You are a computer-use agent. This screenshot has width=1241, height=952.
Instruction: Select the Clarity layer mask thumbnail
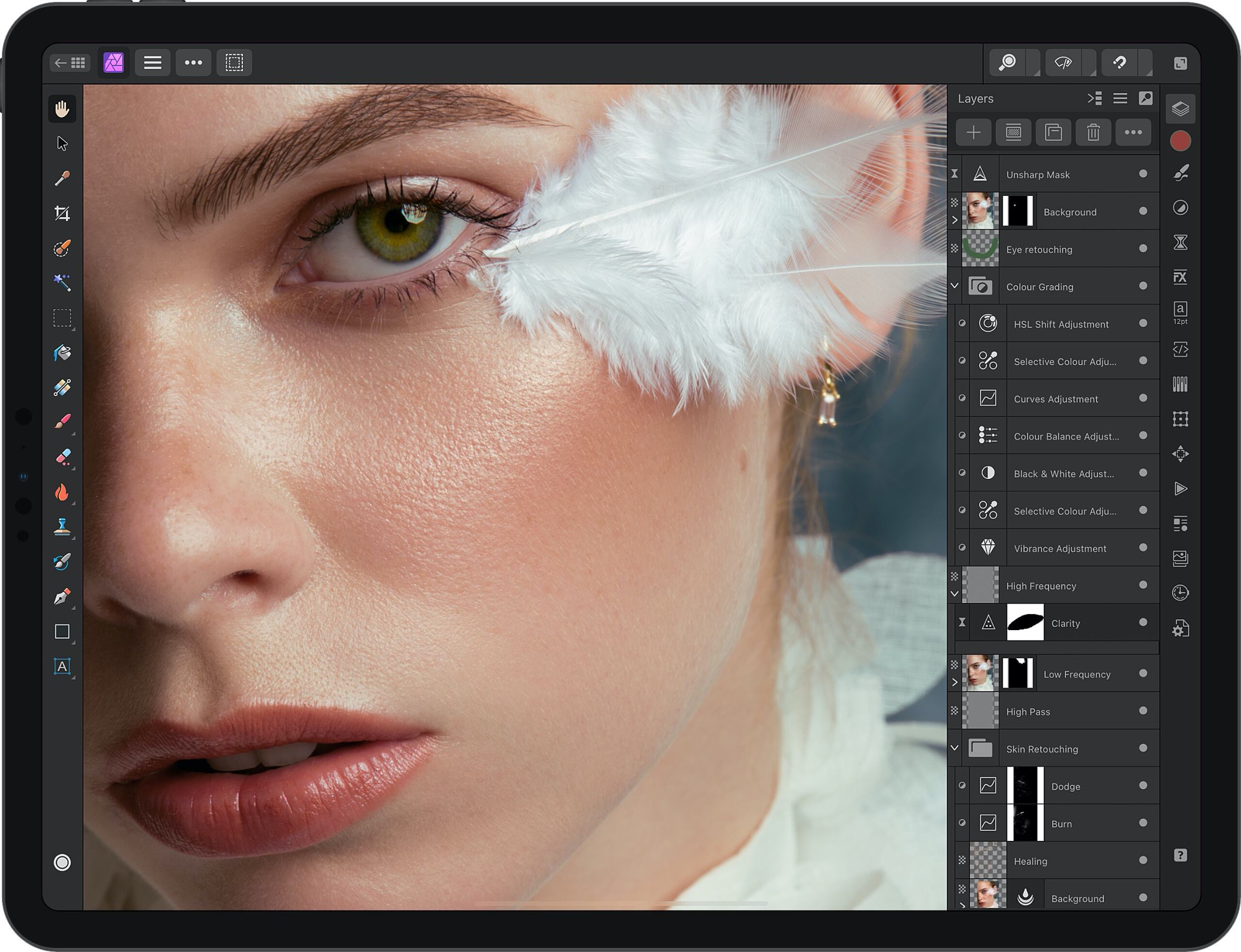pyautogui.click(x=1025, y=622)
